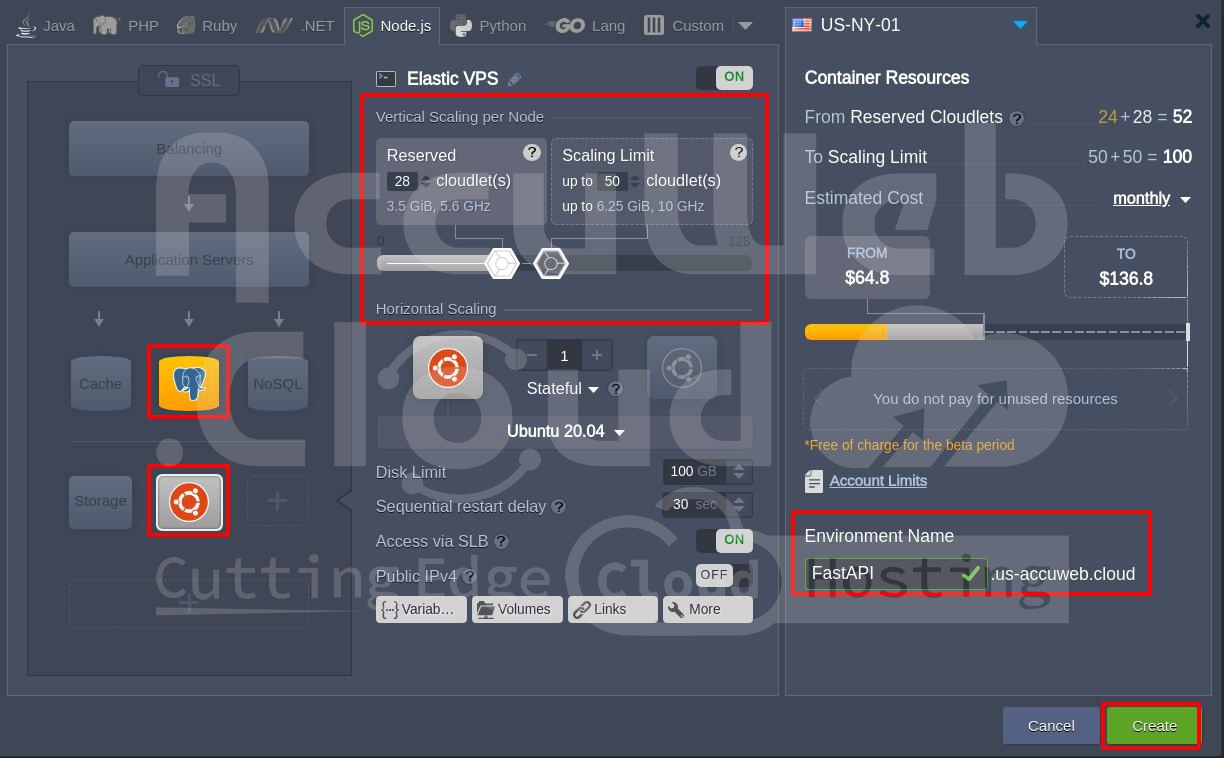Switch to the PHP tab
Image resolution: width=1224 pixels, height=758 pixels.
click(x=127, y=25)
